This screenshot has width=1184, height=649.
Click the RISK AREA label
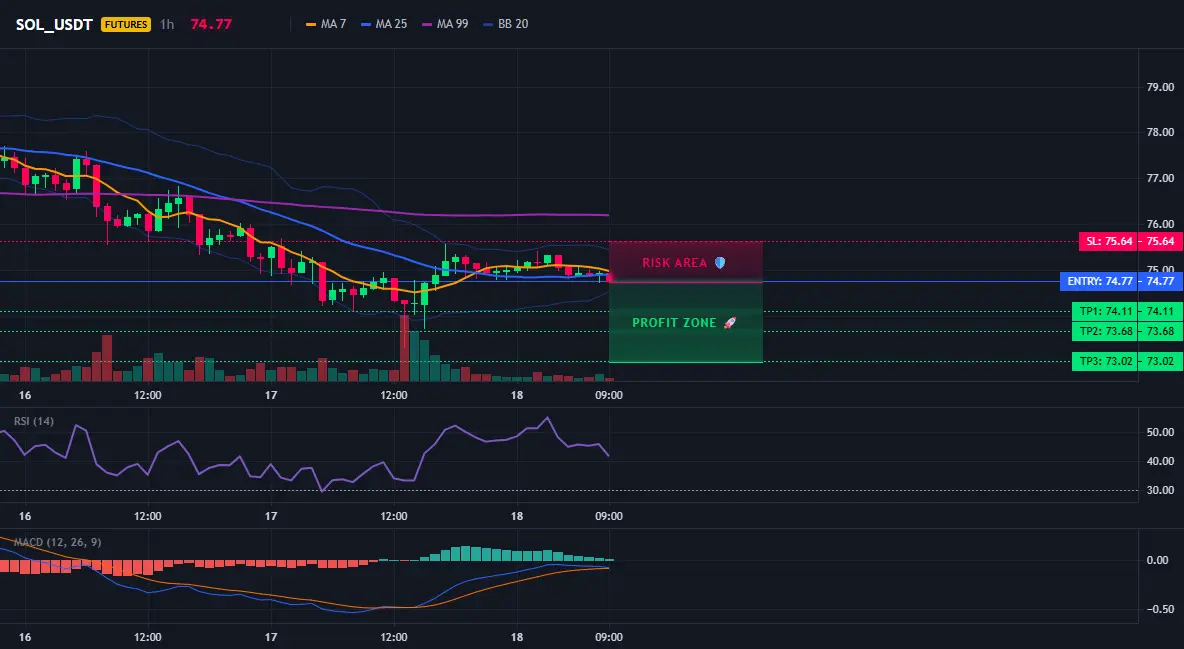click(x=674, y=263)
